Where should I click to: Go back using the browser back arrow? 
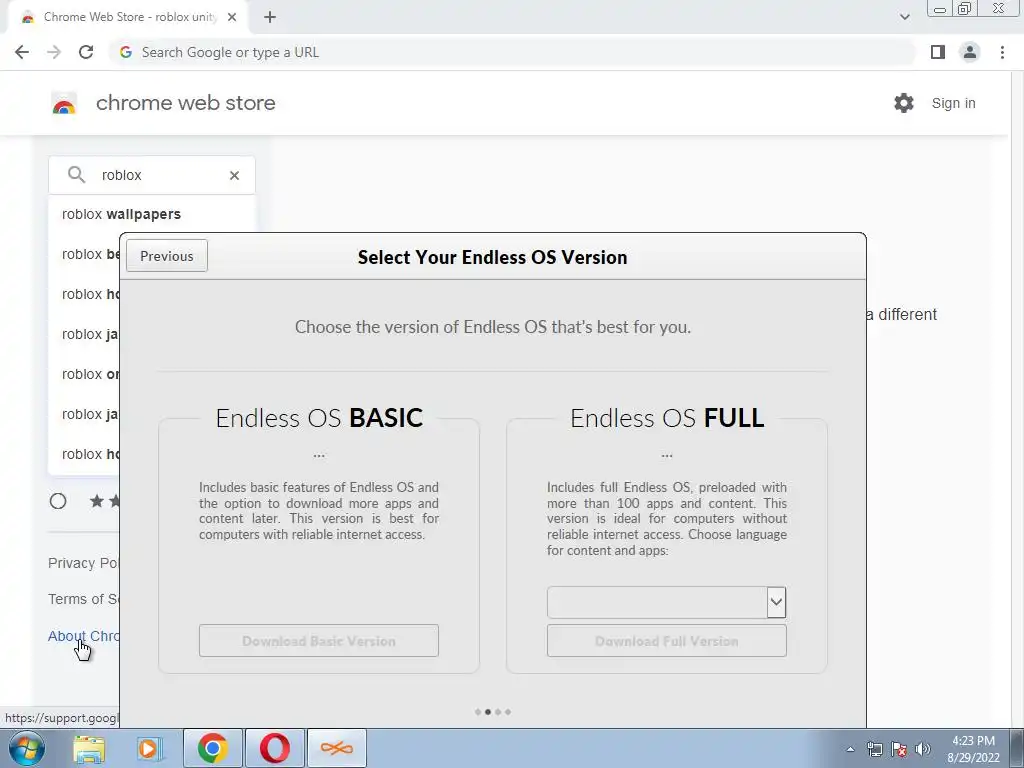click(22, 52)
